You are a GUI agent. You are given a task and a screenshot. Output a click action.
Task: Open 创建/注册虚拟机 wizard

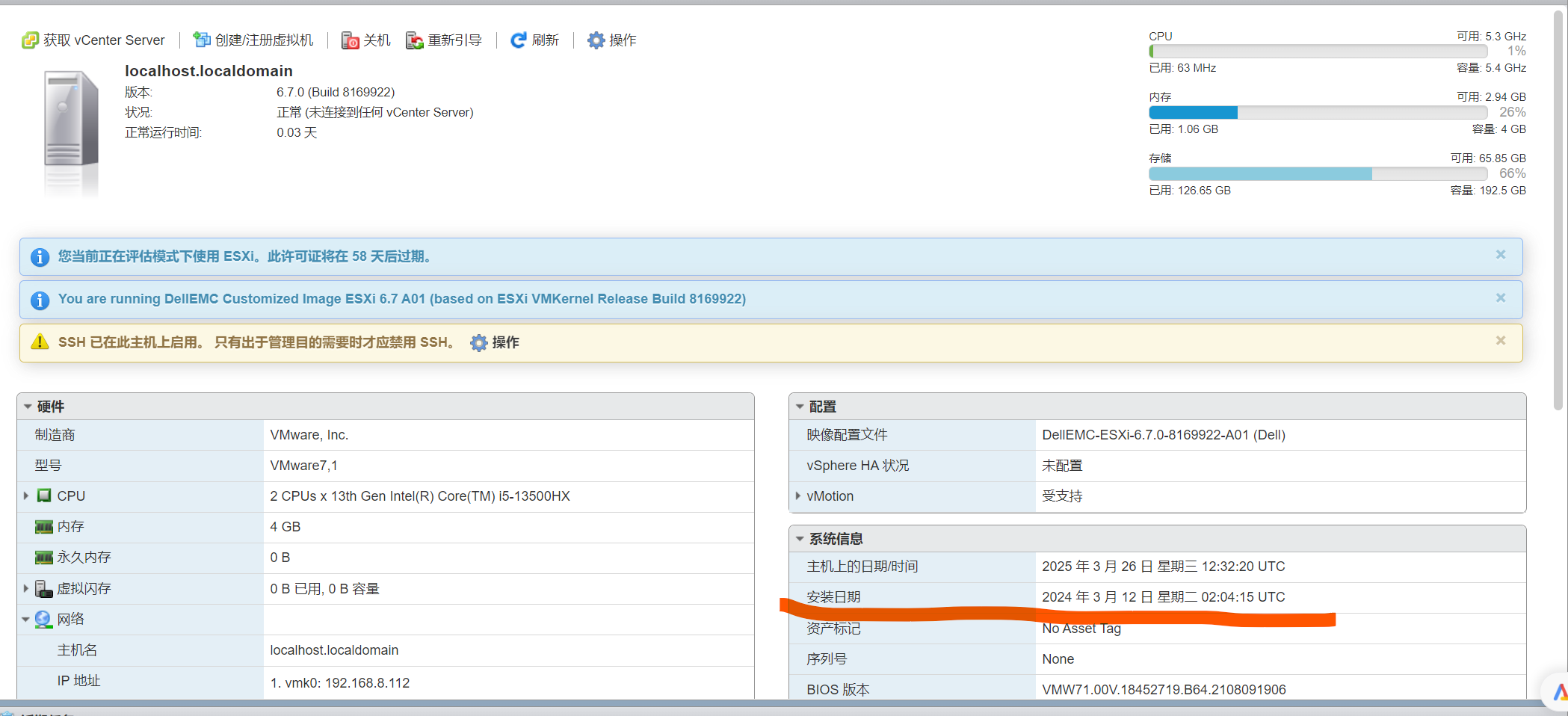[253, 40]
